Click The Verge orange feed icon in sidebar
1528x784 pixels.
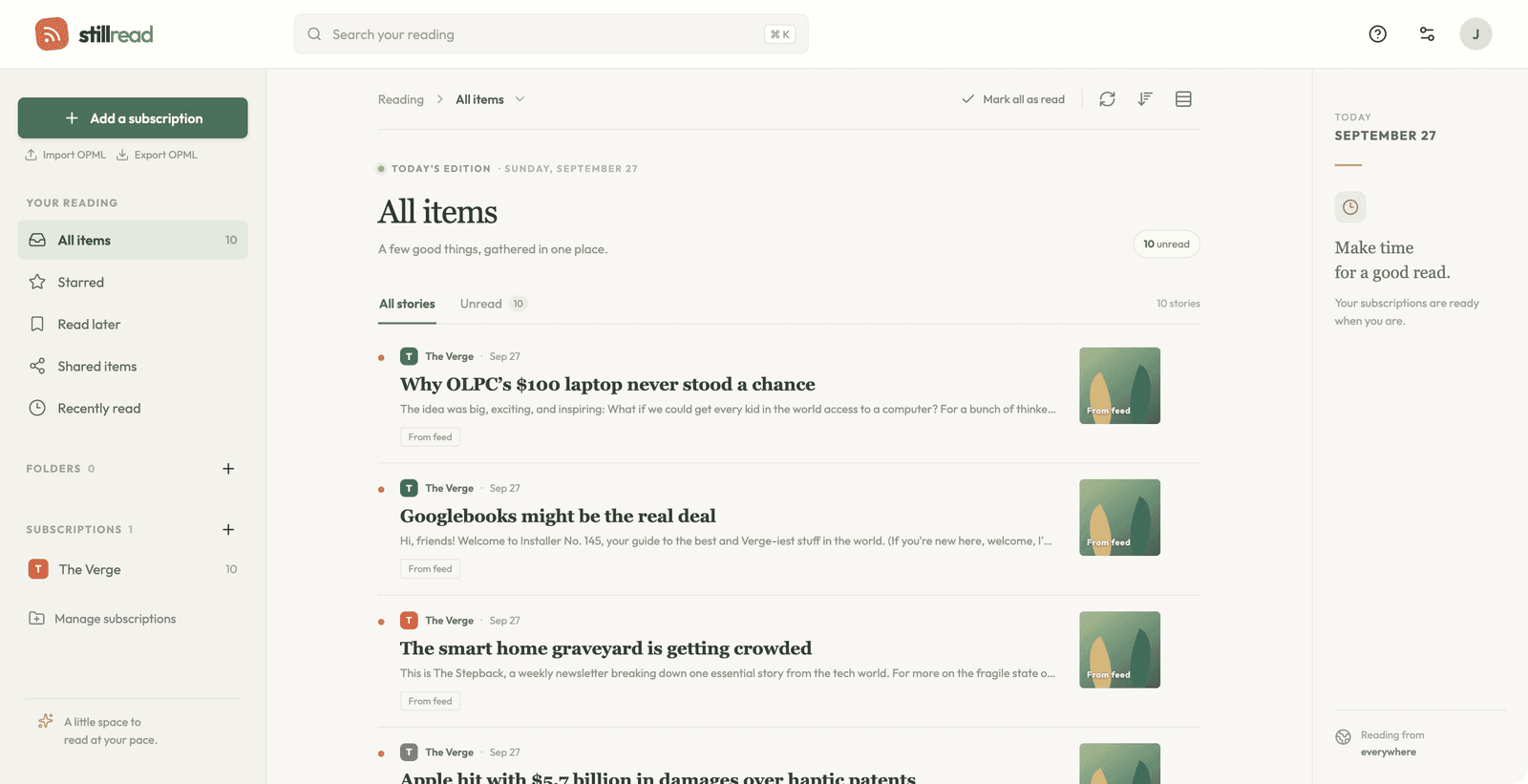[x=38, y=569]
